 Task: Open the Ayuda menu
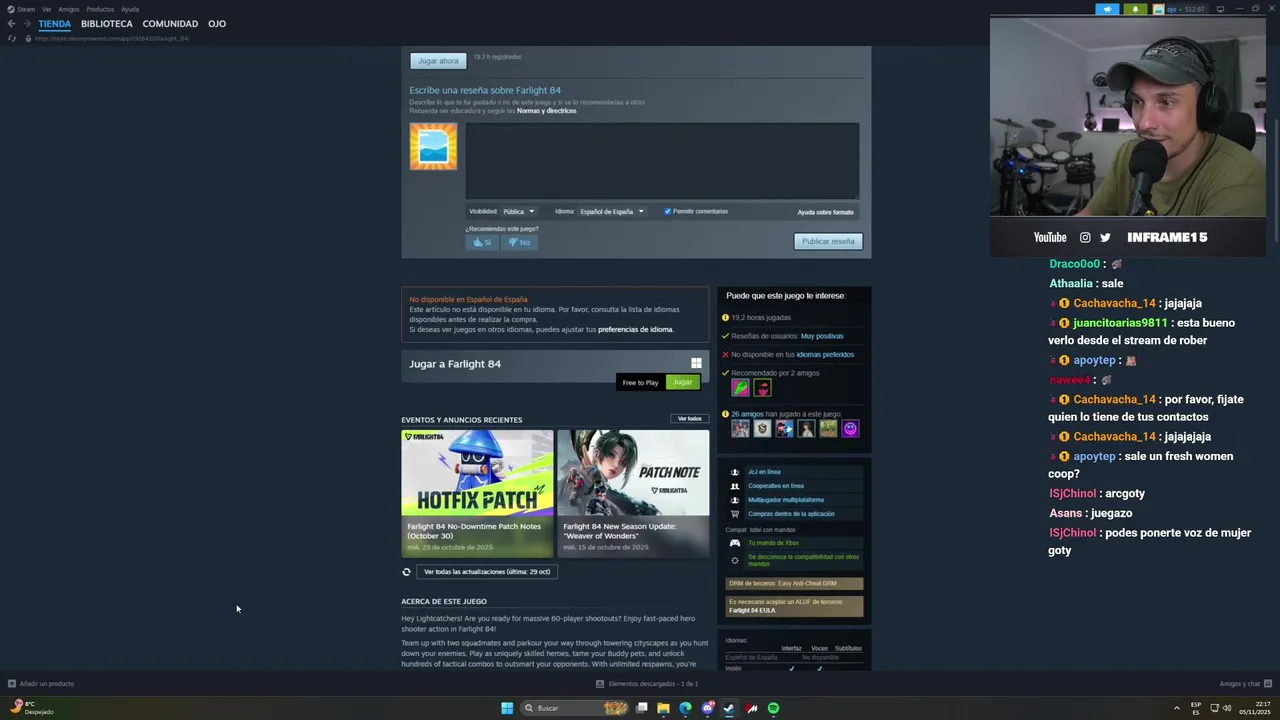click(130, 9)
